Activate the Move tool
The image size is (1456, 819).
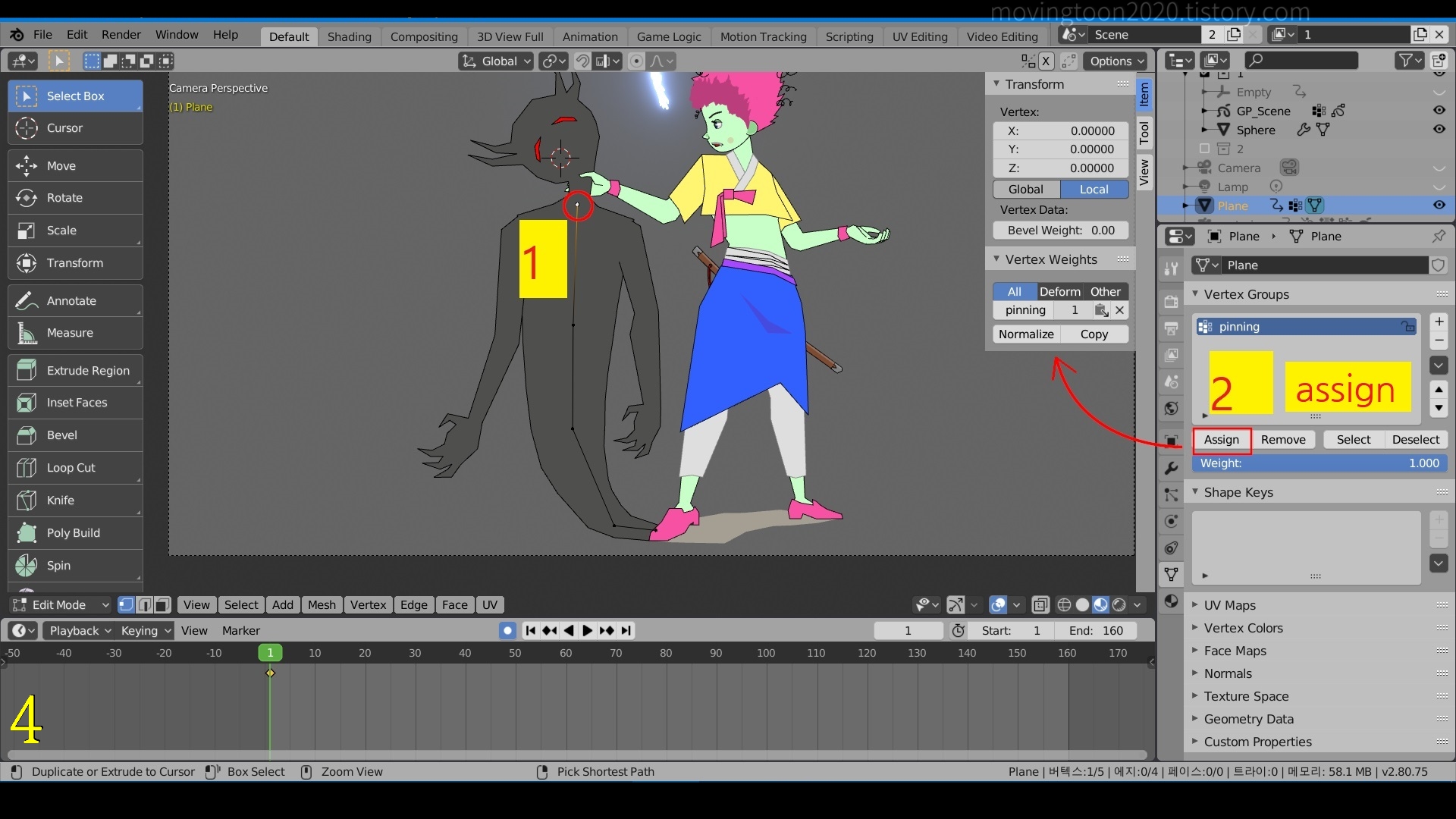click(75, 166)
